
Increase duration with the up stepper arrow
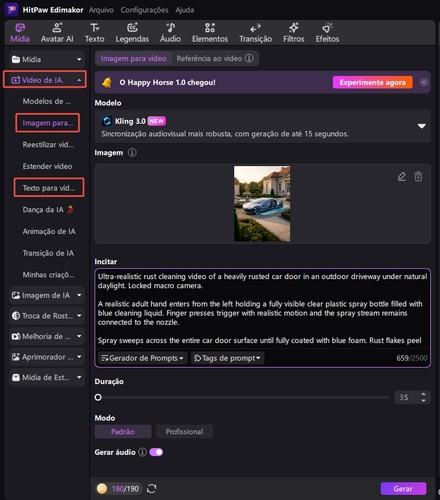pos(423,394)
